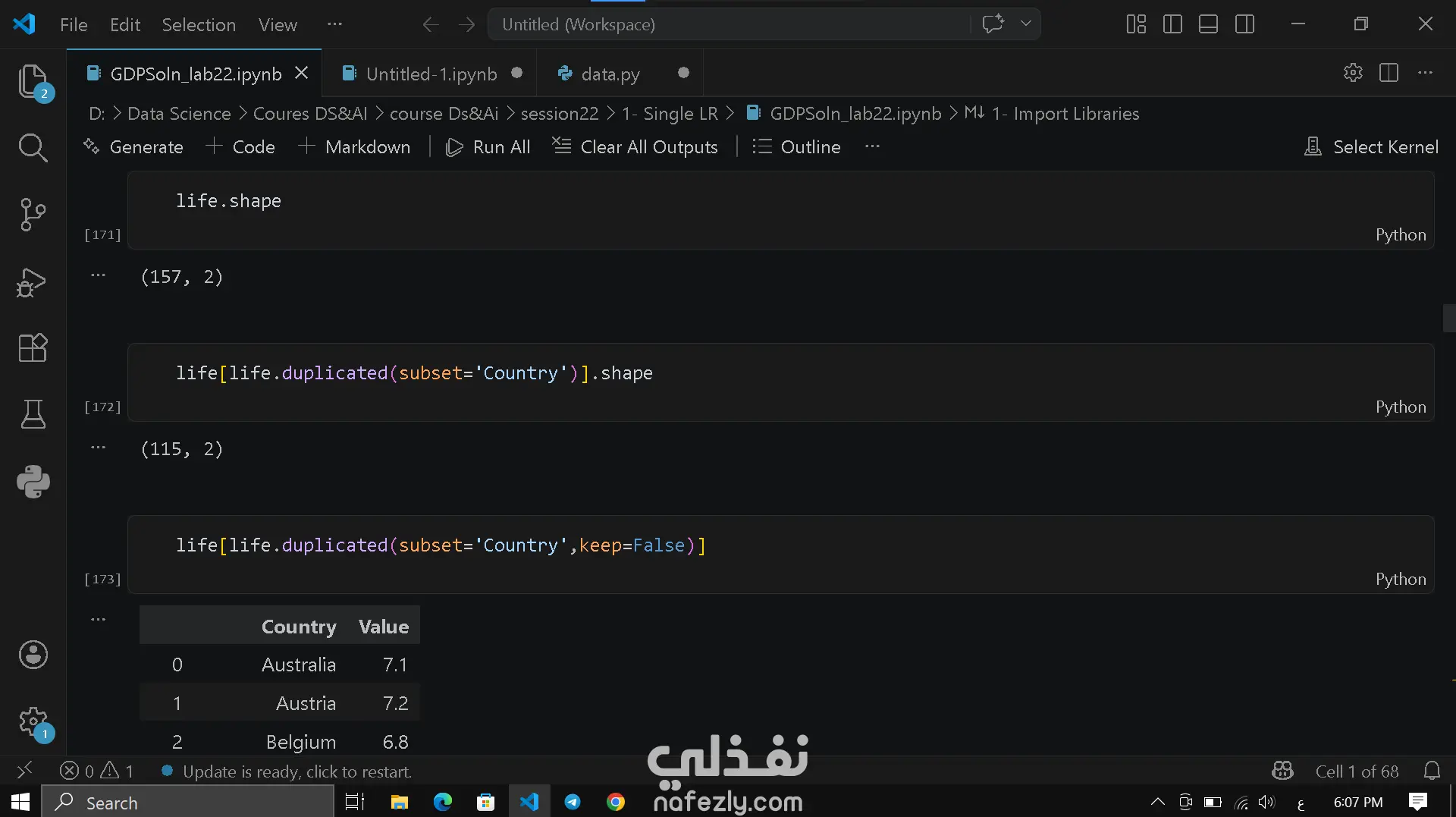The image size is (1456, 817).
Task: Go forward with the navigation arrow
Action: (466, 24)
